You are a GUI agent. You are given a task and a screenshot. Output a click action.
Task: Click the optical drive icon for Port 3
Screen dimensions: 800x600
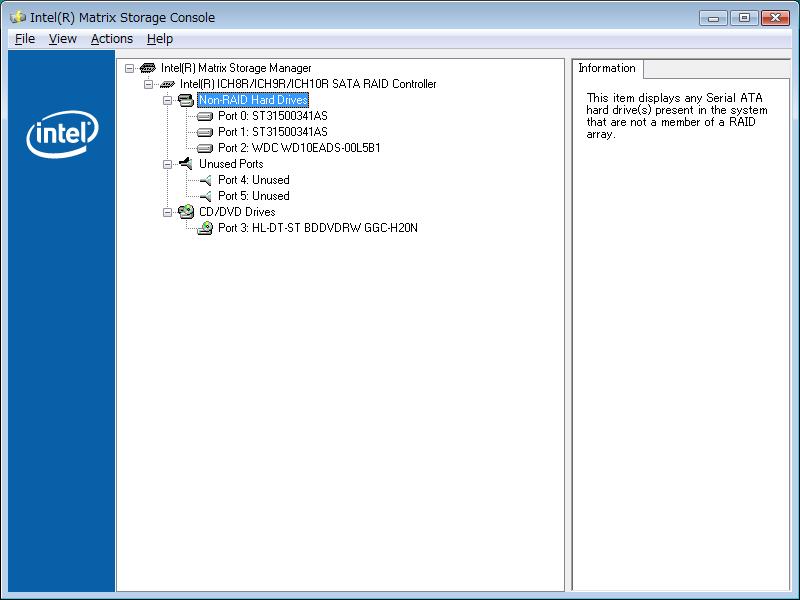(x=205, y=228)
